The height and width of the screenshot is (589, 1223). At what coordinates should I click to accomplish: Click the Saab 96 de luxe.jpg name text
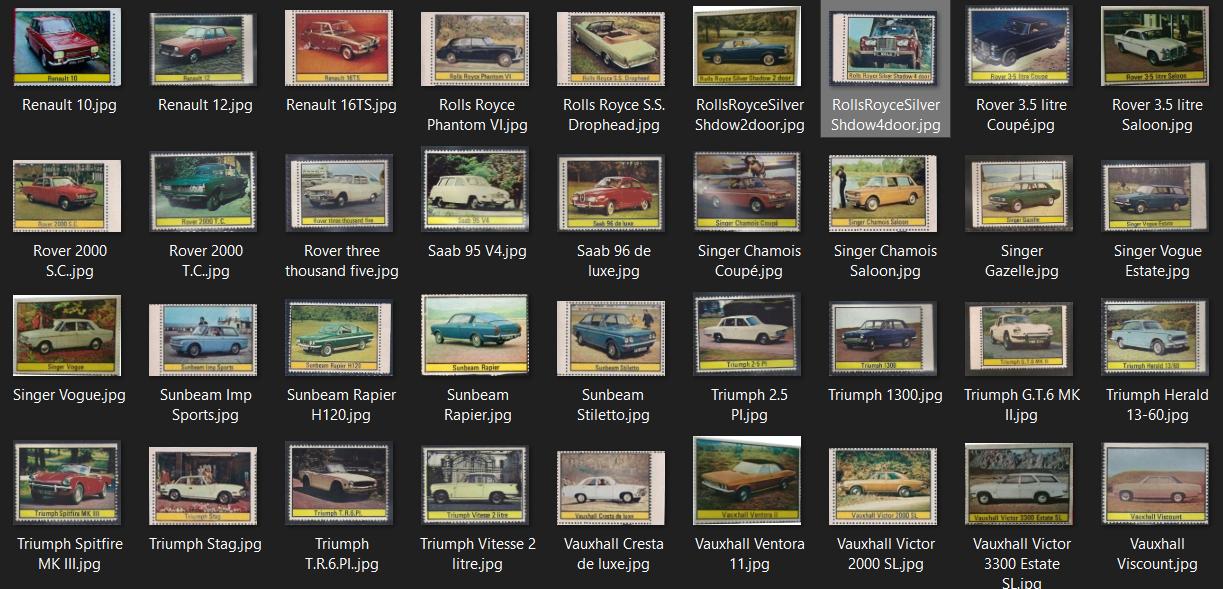pyautogui.click(x=613, y=261)
